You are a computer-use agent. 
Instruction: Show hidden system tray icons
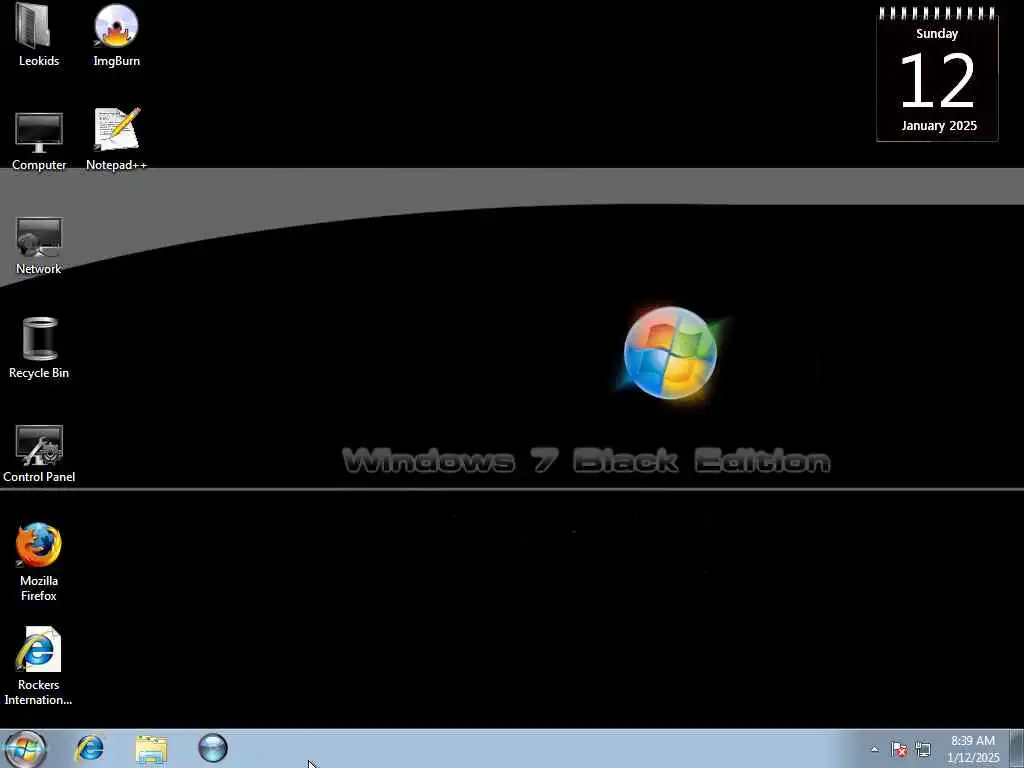tap(874, 750)
